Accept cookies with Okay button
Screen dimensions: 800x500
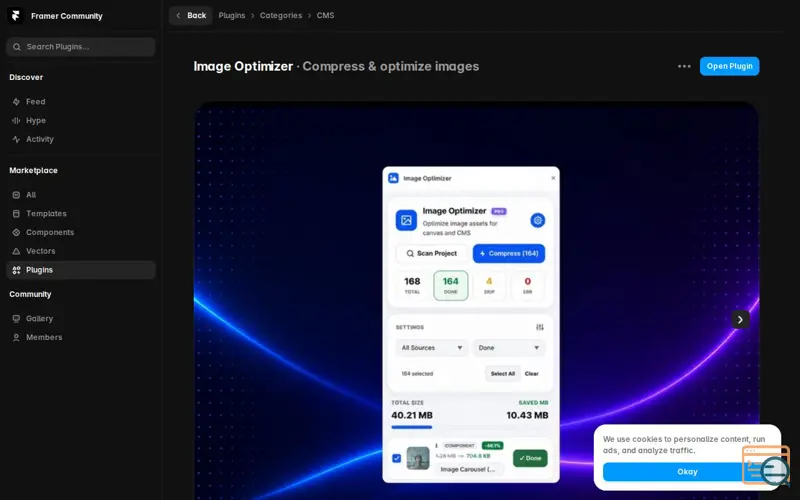coord(687,471)
